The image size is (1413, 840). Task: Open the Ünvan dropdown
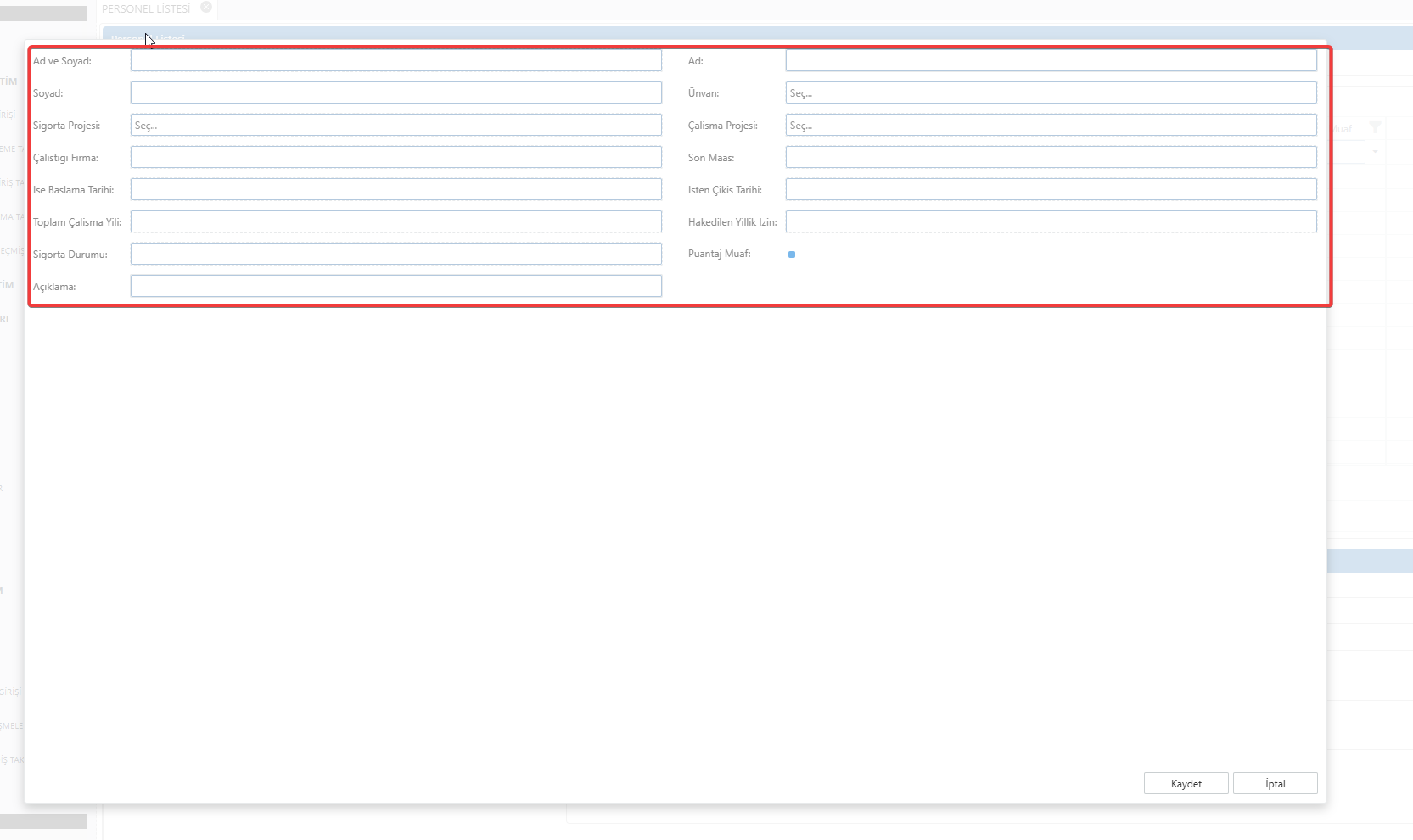coord(1051,93)
